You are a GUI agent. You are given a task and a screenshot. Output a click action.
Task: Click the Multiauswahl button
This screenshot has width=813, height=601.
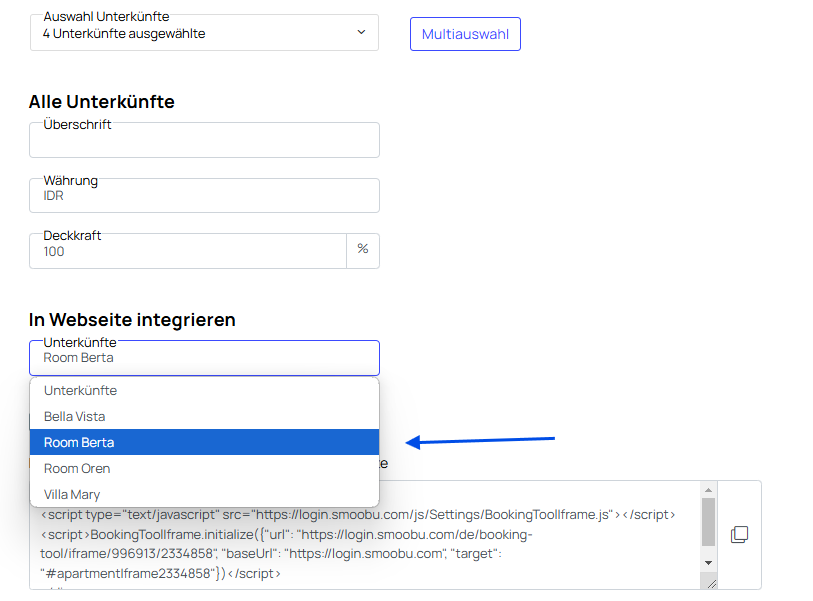click(465, 34)
